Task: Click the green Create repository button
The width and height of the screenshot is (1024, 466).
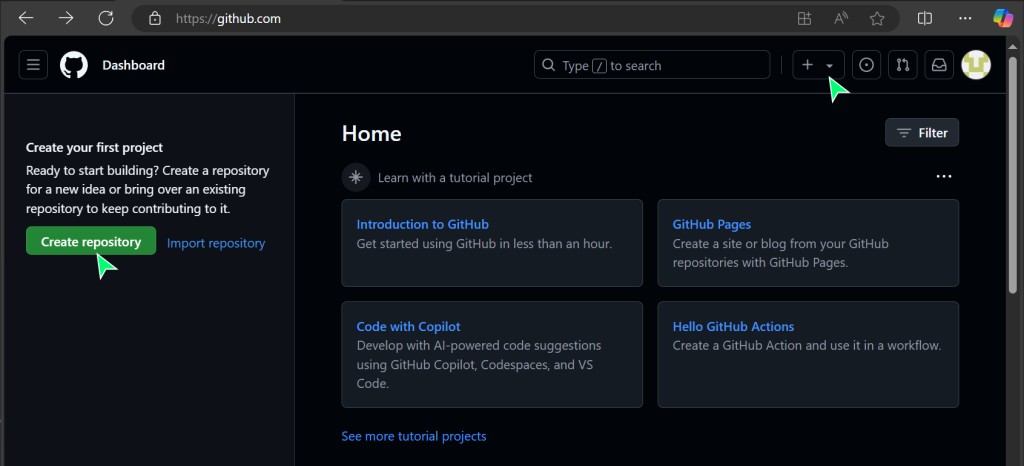Action: (91, 241)
